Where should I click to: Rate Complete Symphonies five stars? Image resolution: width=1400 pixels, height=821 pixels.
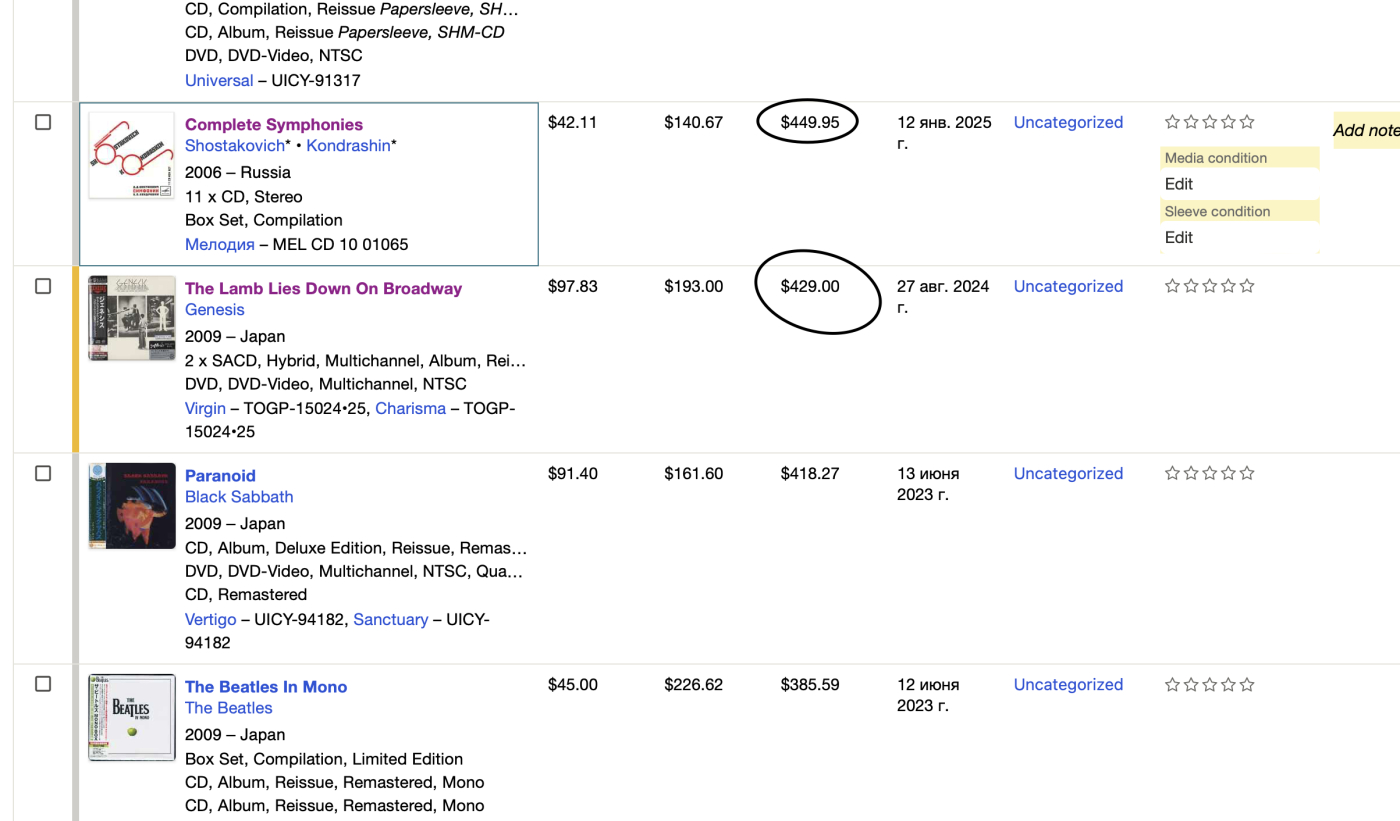tap(1247, 122)
